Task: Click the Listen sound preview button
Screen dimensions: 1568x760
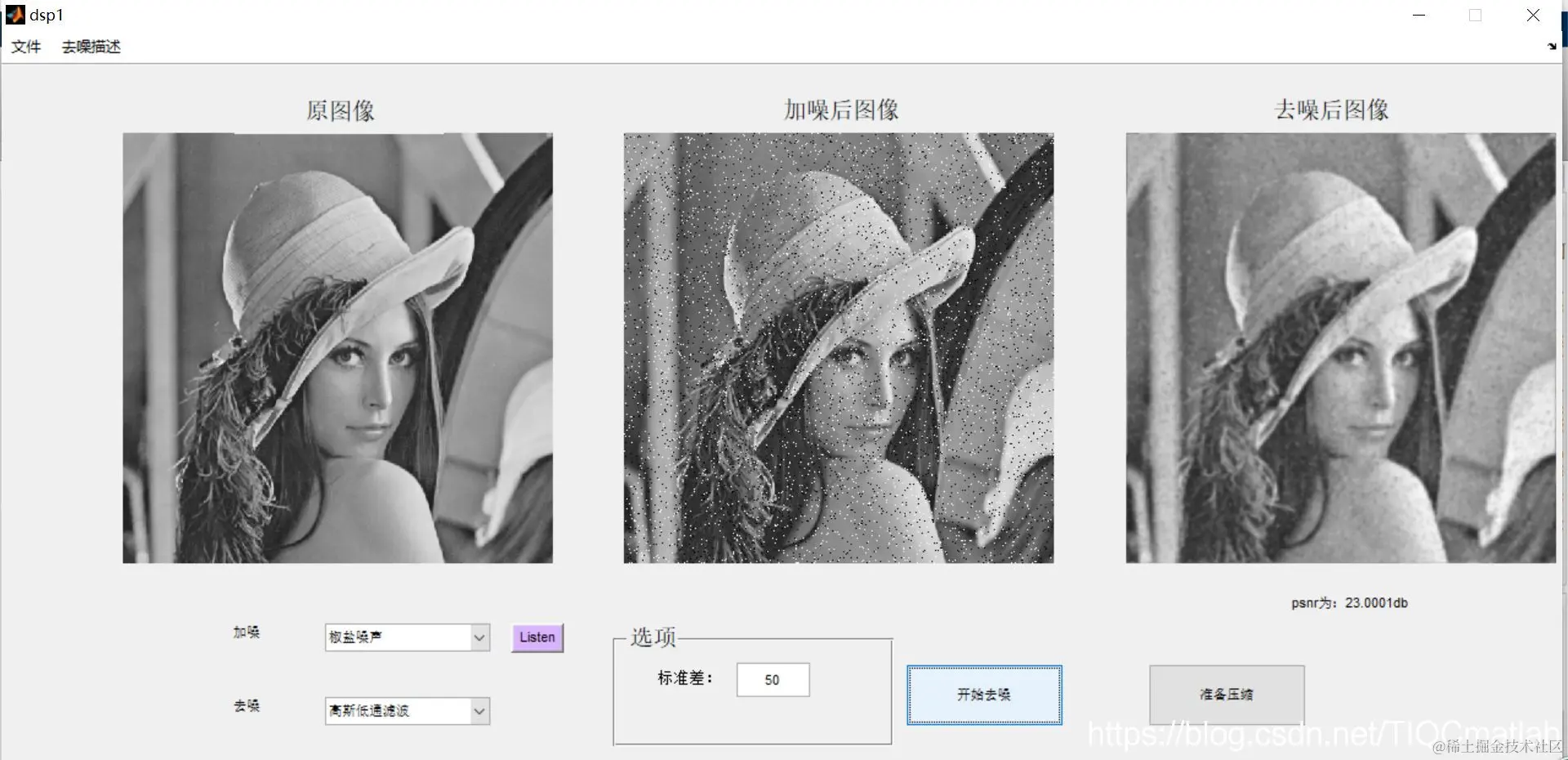Action: [537, 637]
